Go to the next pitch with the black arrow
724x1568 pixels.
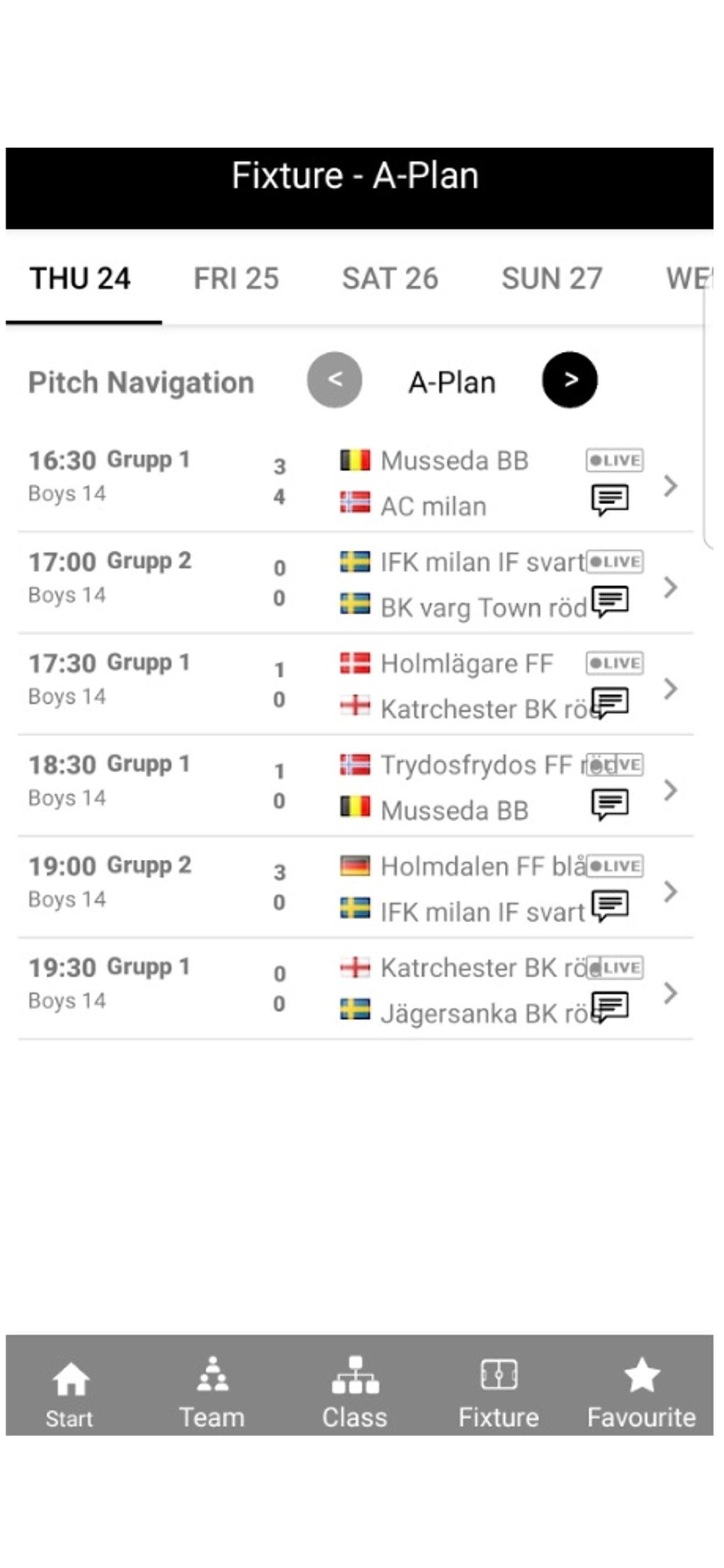pyautogui.click(x=570, y=380)
